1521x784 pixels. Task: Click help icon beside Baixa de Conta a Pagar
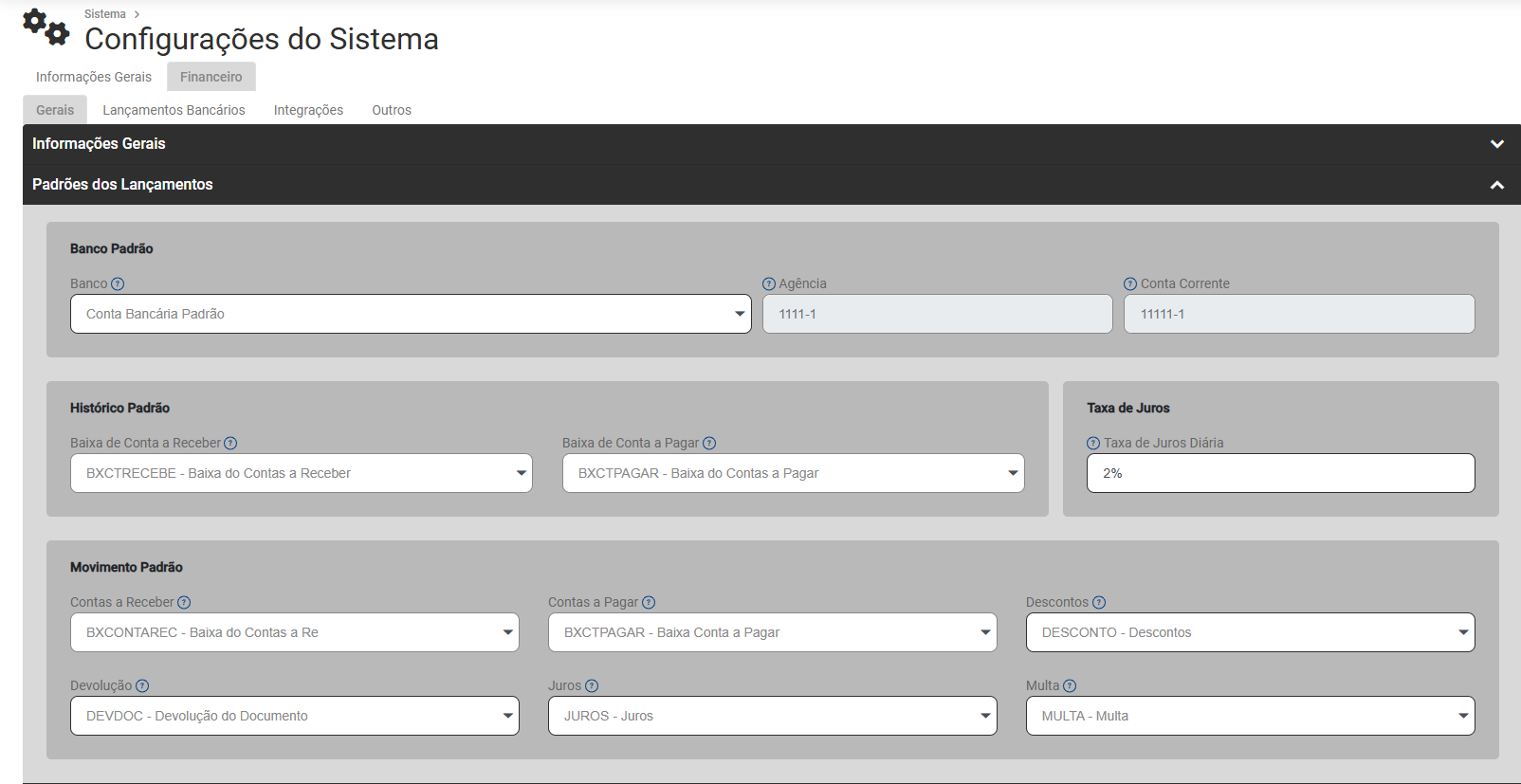click(709, 444)
